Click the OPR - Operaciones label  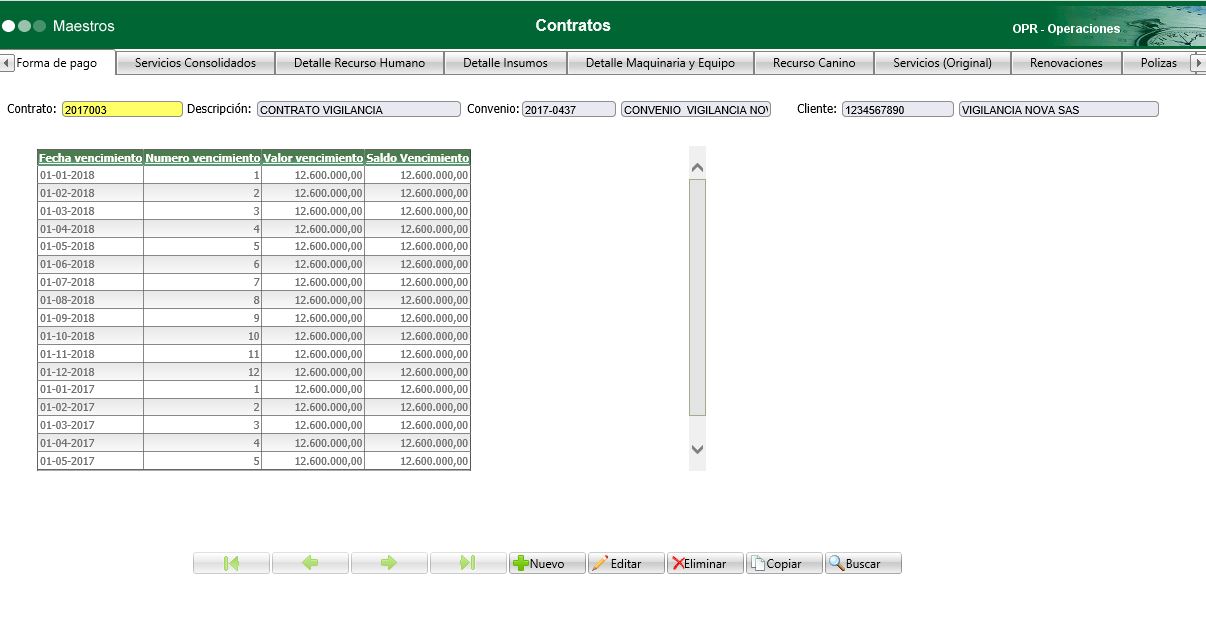[x=1066, y=29]
